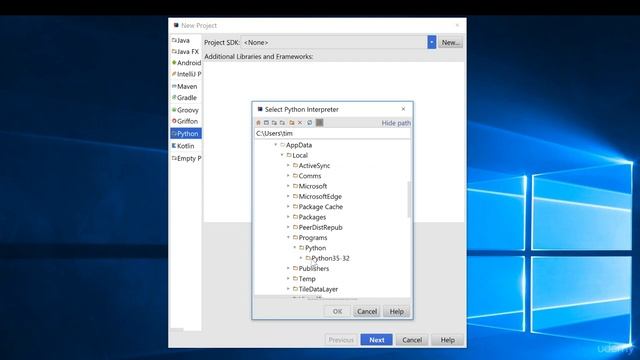This screenshot has height=360, width=640.
Task: Select the Publishers folder
Action: click(311, 269)
